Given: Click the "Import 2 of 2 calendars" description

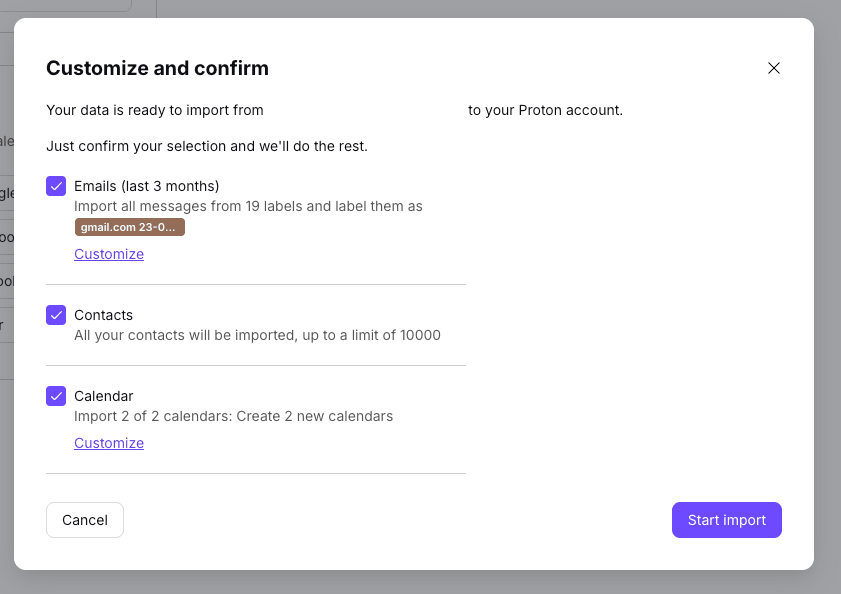Looking at the screenshot, I should pos(233,416).
